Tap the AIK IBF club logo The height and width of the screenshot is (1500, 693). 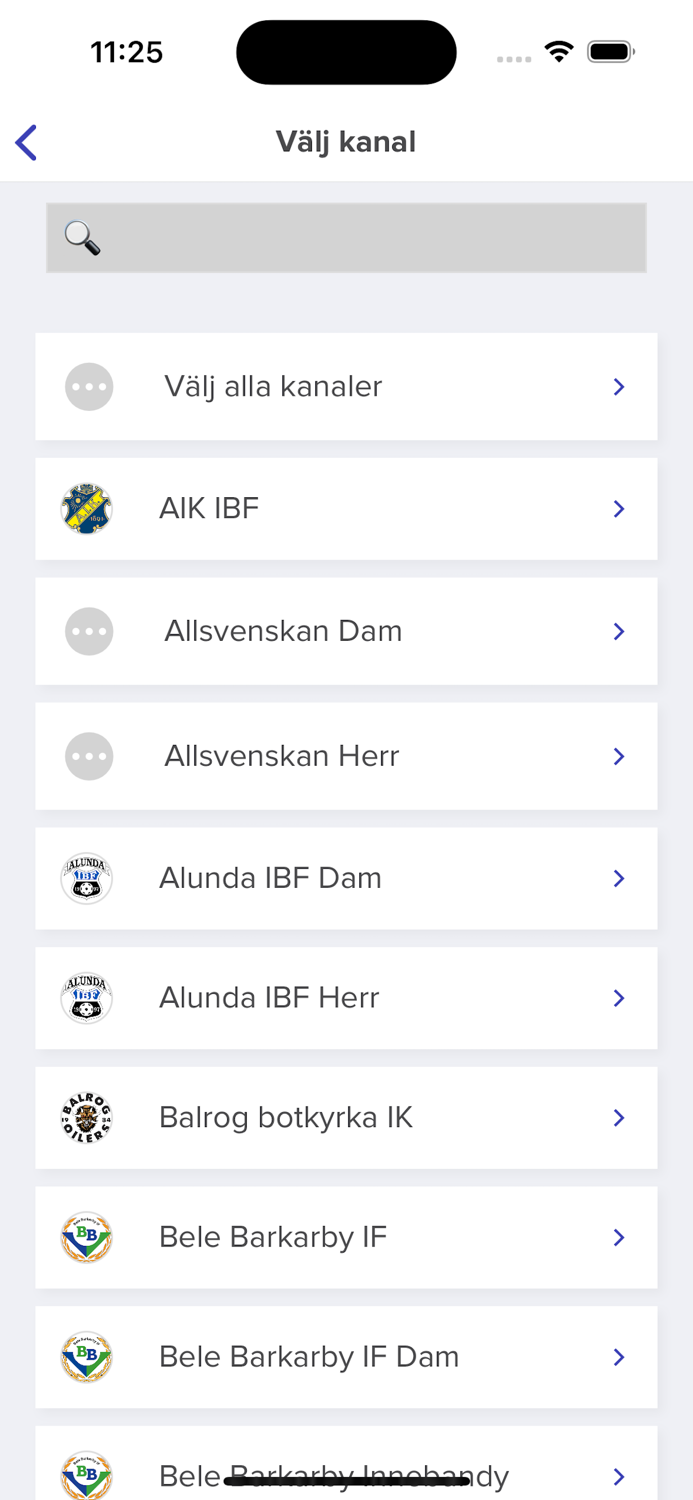pyautogui.click(x=86, y=509)
